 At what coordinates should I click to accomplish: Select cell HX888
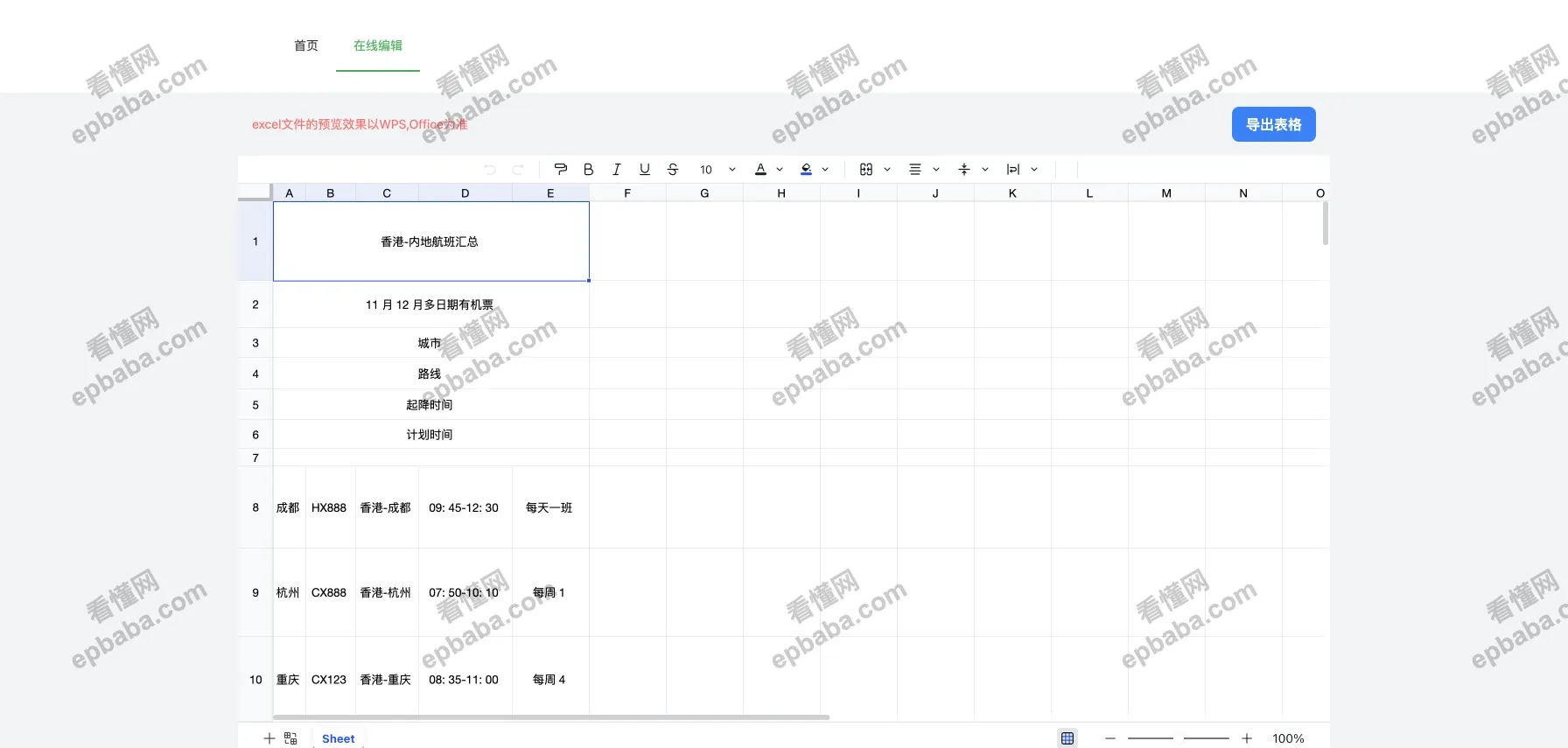point(331,507)
